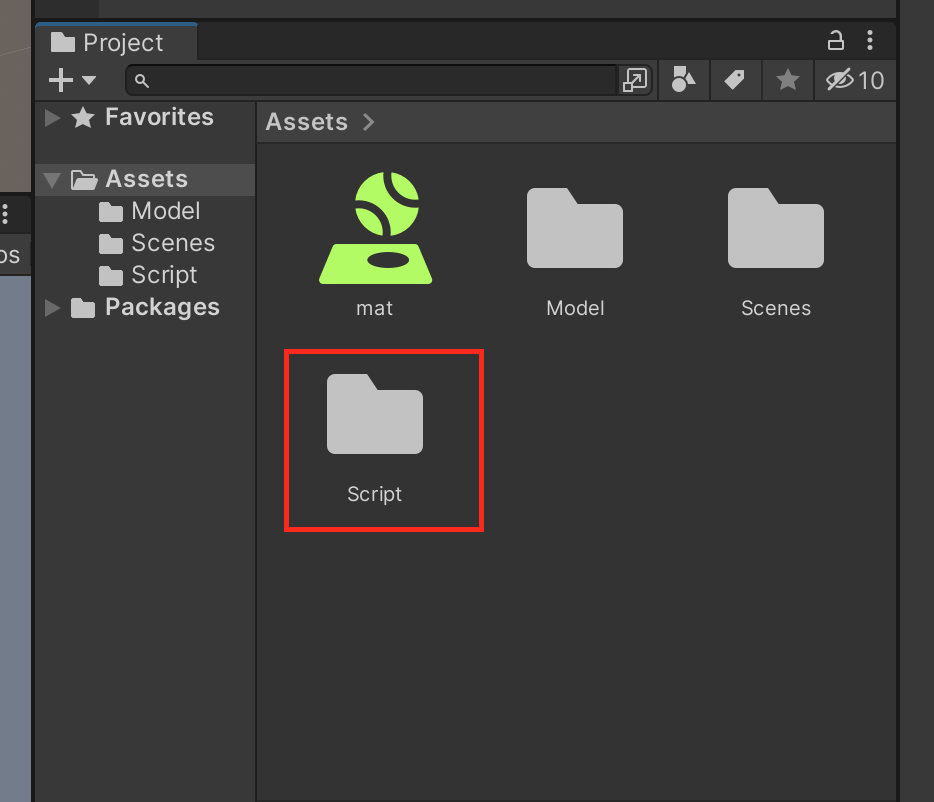
Task: Click the Search by Type icon
Action: click(x=683, y=80)
